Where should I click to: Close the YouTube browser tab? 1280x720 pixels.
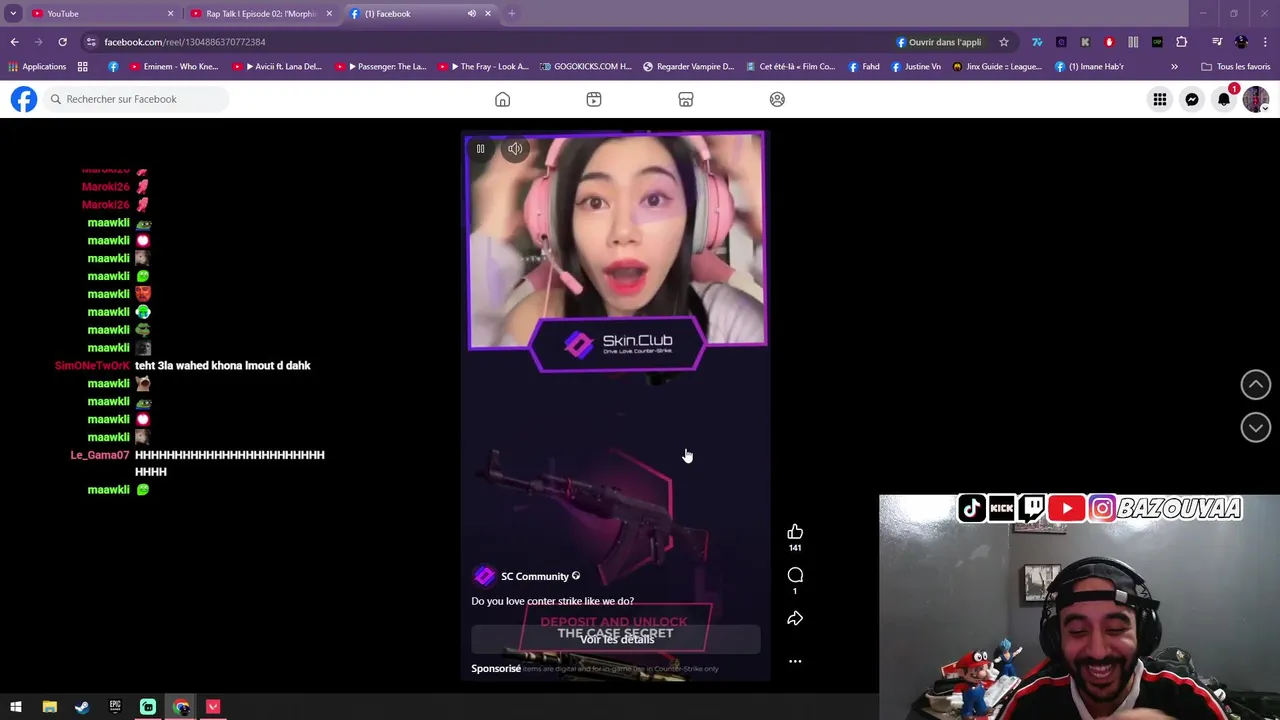[170, 13]
